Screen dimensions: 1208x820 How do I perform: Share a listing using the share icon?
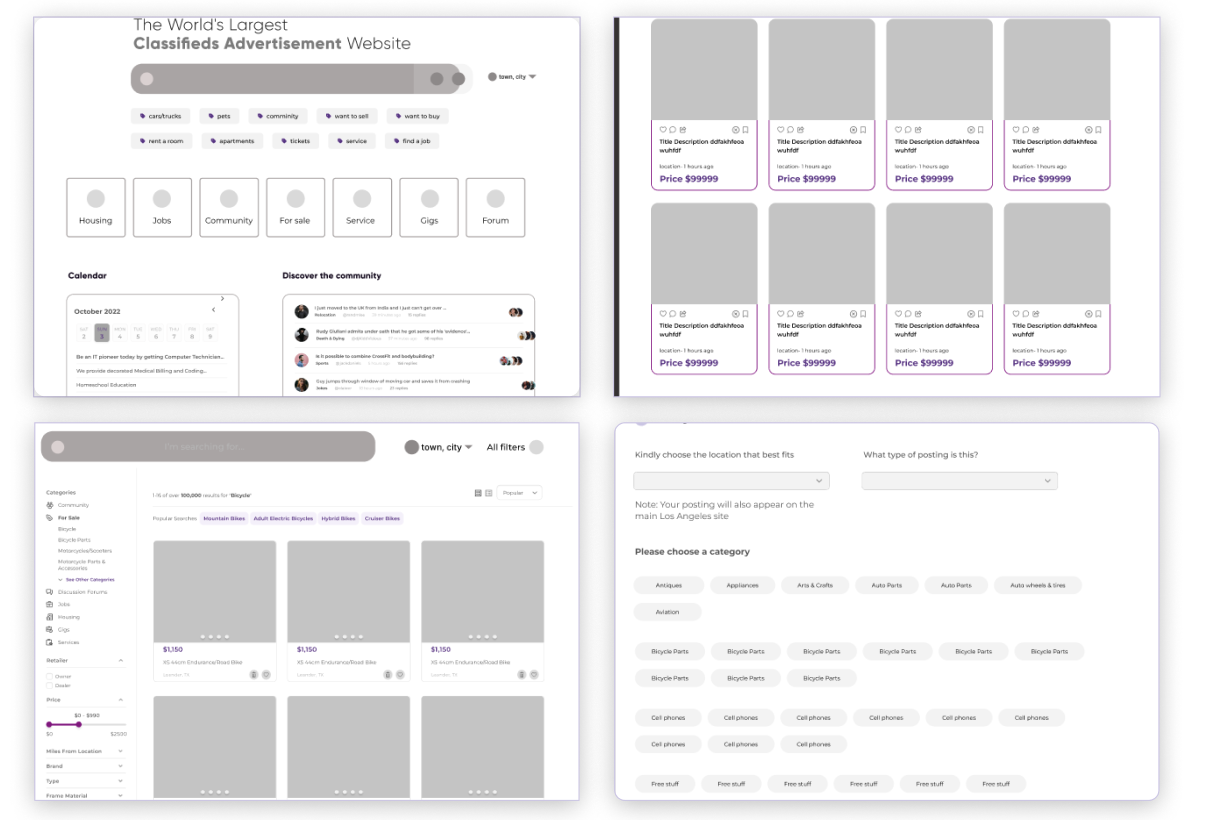[x=682, y=129]
